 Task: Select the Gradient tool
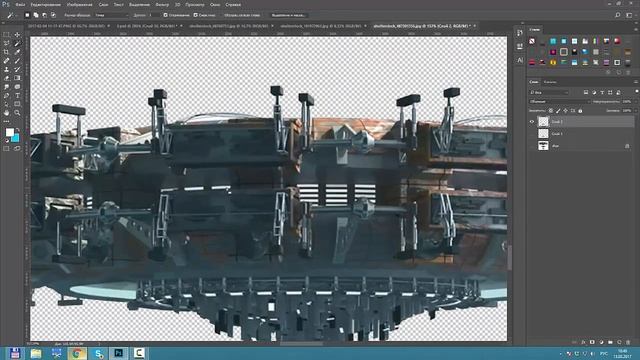(17, 78)
